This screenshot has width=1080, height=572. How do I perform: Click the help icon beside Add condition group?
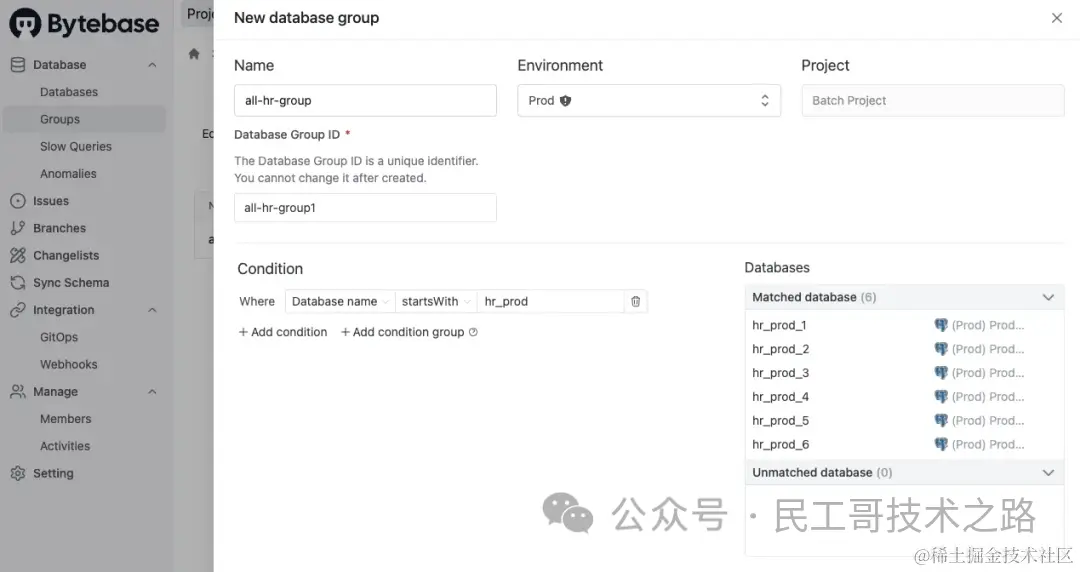473,332
